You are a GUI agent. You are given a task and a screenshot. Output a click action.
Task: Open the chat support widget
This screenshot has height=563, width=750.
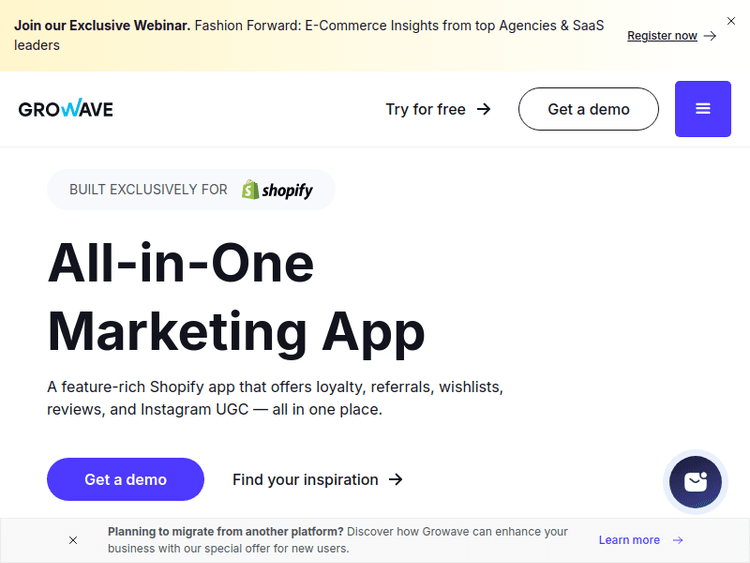tap(695, 484)
